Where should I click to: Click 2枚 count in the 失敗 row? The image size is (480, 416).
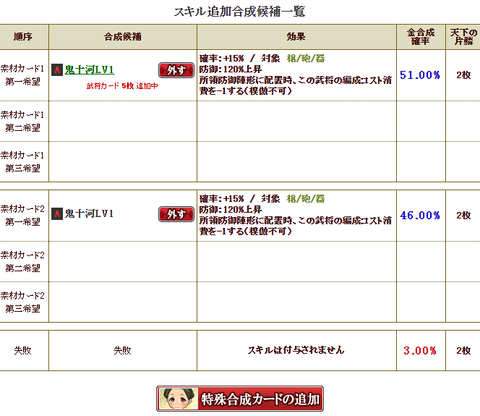coord(464,350)
